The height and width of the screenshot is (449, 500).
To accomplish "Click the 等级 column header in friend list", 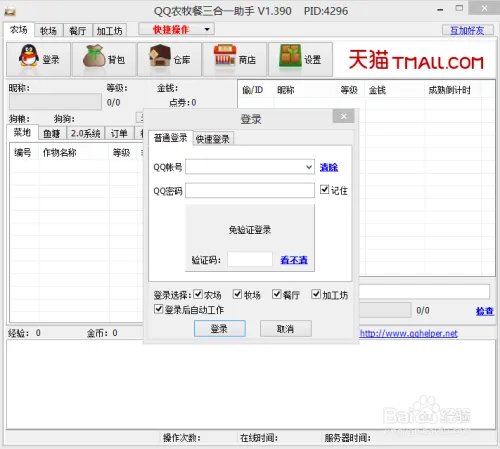I will coord(349,90).
